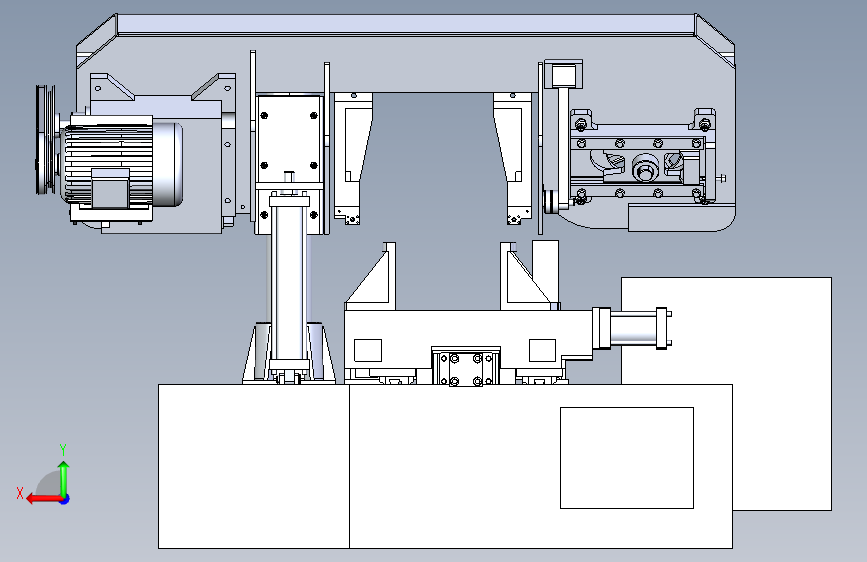Select the horizontal clamping cylinder on the vise
Screen dimensions: 867x562
pos(632,327)
